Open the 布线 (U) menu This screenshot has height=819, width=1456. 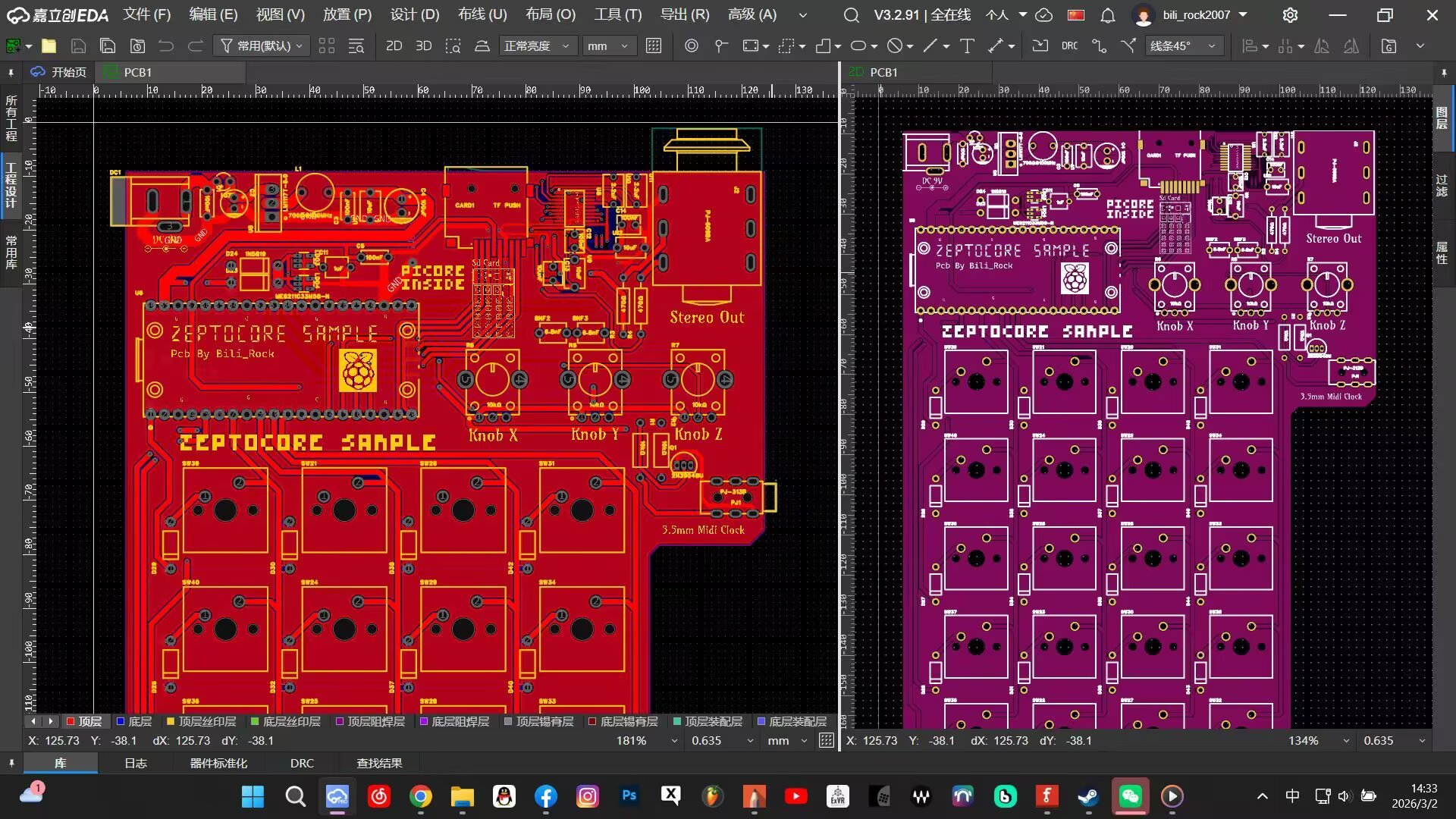tap(482, 15)
